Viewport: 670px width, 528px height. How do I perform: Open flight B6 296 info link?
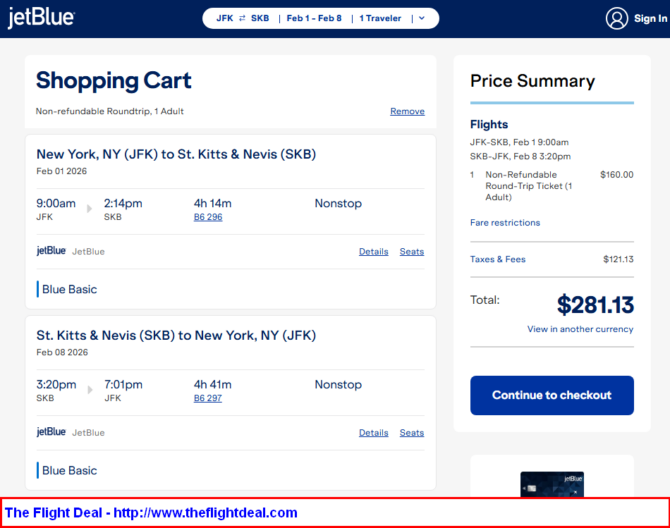(208, 217)
